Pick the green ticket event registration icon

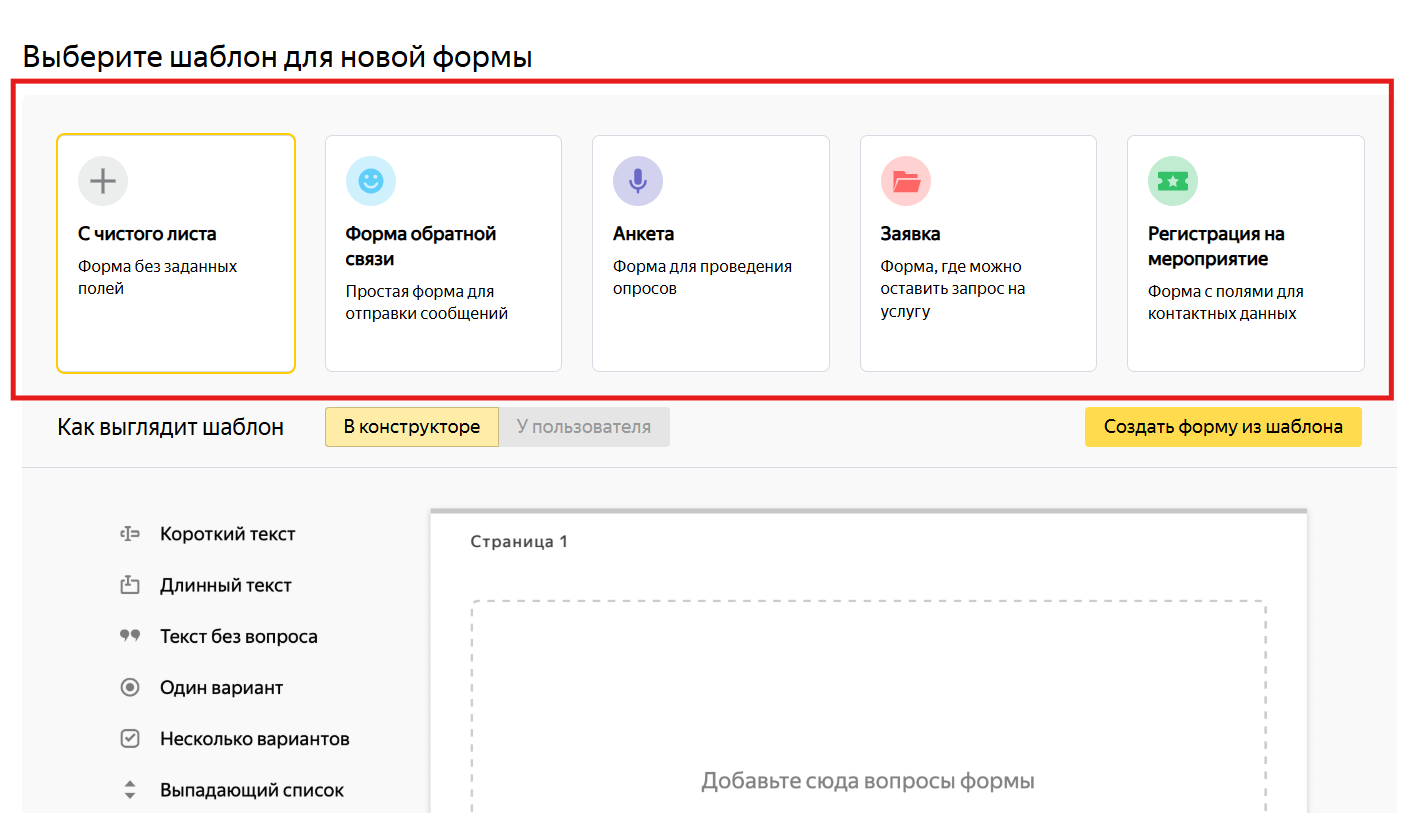point(1173,181)
